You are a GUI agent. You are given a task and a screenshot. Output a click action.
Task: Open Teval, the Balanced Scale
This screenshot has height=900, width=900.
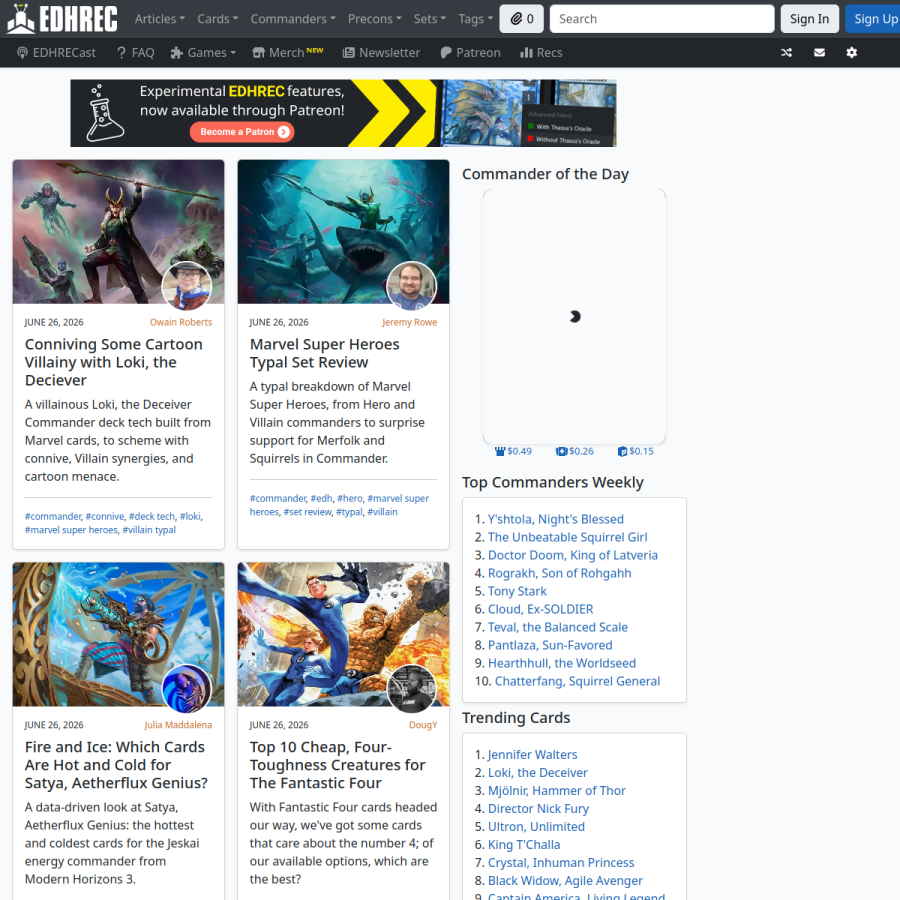pos(558,627)
